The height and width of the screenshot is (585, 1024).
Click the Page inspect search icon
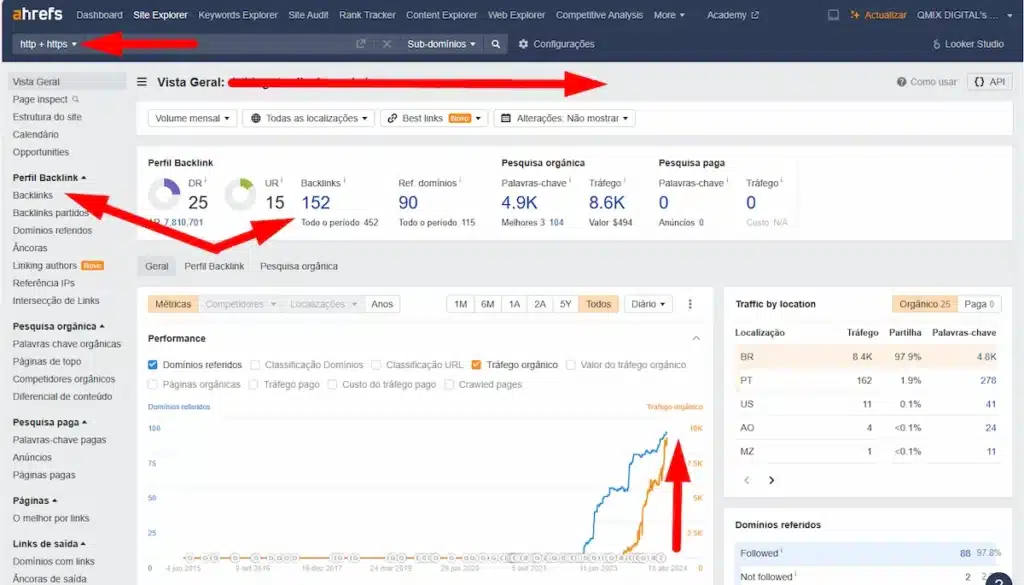coord(76,99)
